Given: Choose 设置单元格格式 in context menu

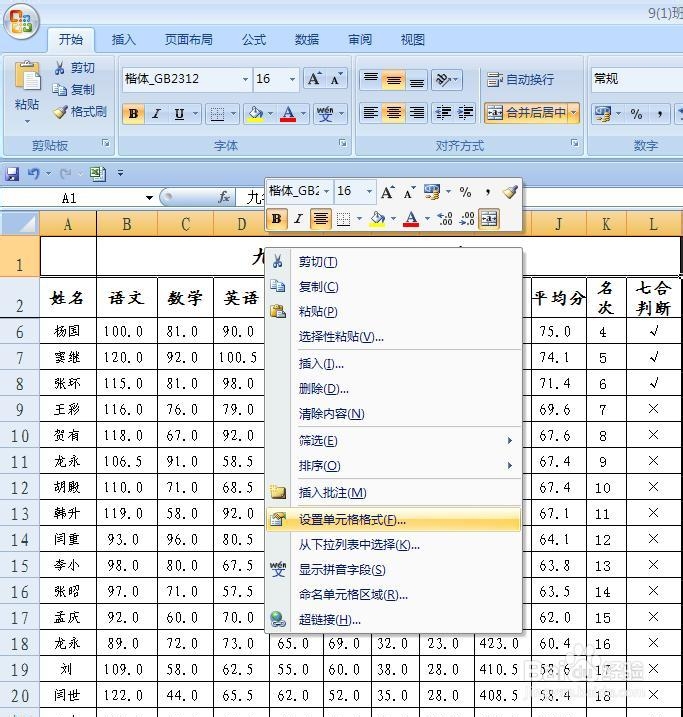Looking at the screenshot, I should pyautogui.click(x=393, y=520).
